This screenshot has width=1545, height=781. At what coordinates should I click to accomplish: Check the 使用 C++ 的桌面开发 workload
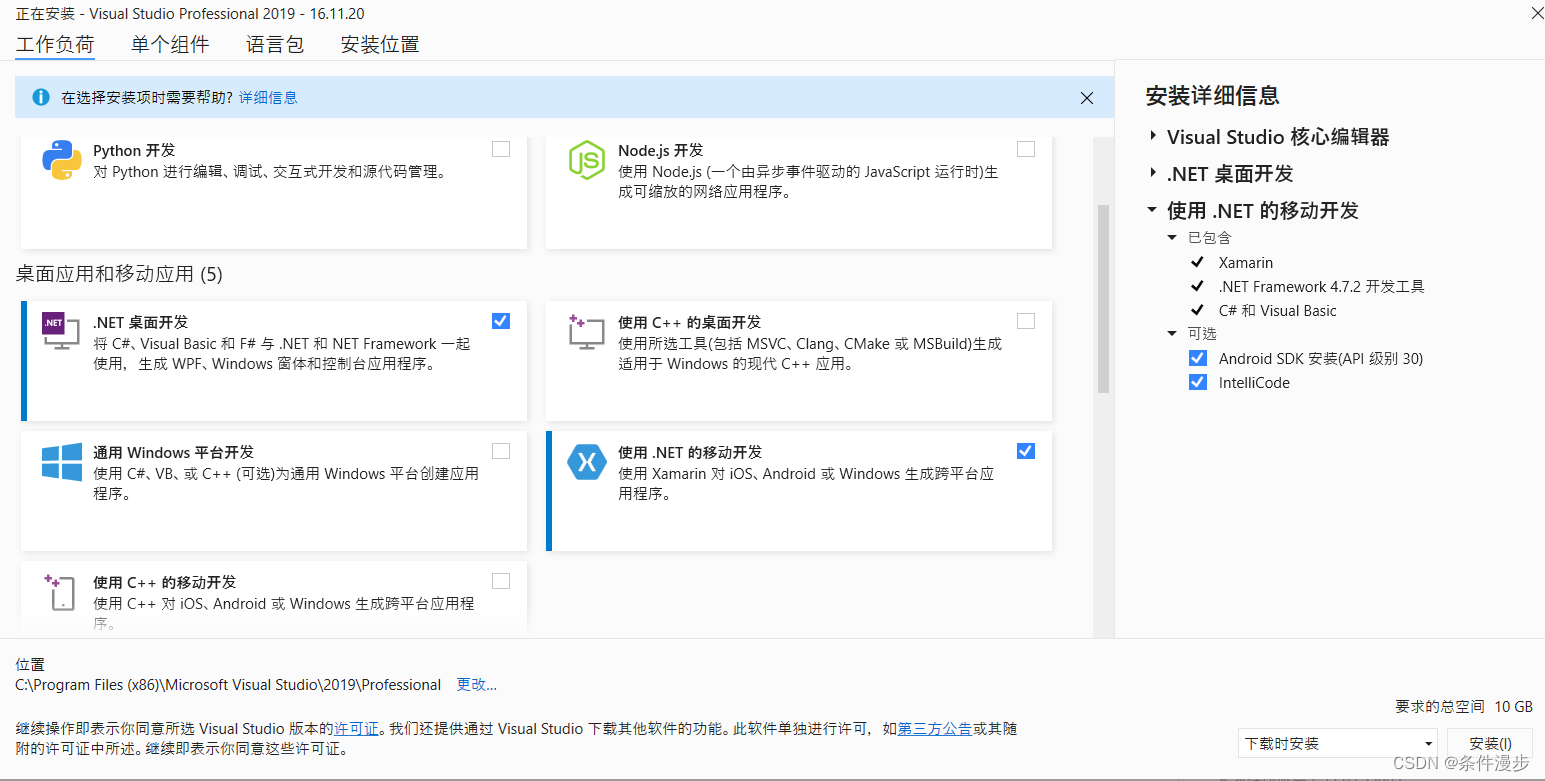pyautogui.click(x=1026, y=321)
